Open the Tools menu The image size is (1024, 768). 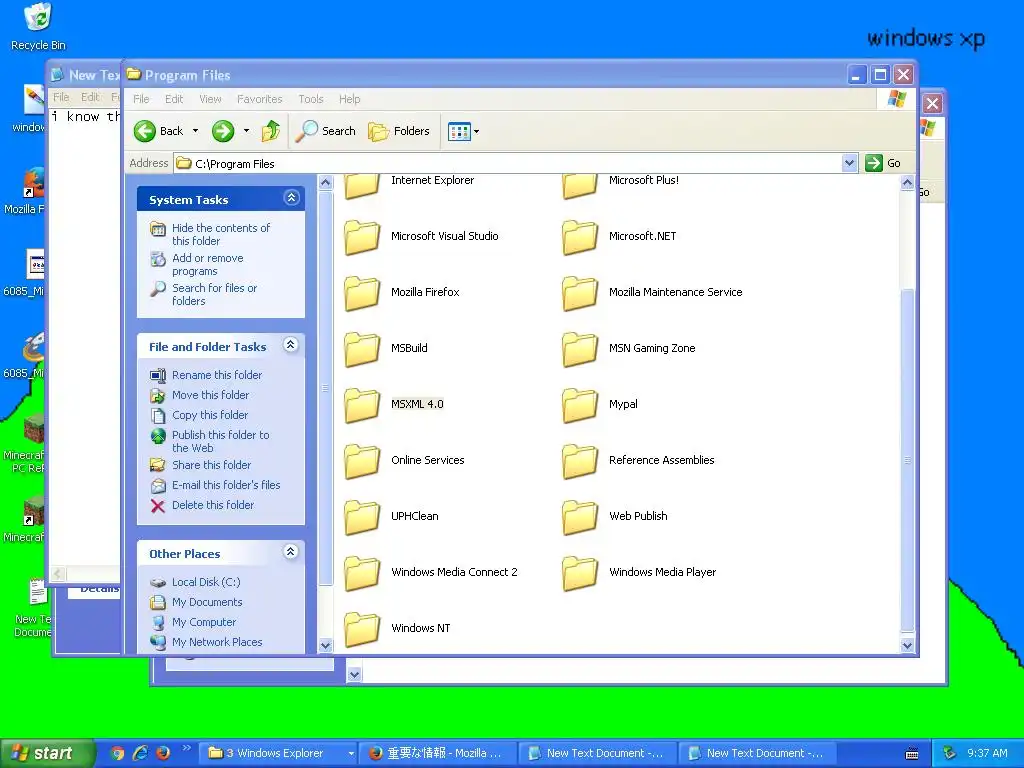pos(311,99)
